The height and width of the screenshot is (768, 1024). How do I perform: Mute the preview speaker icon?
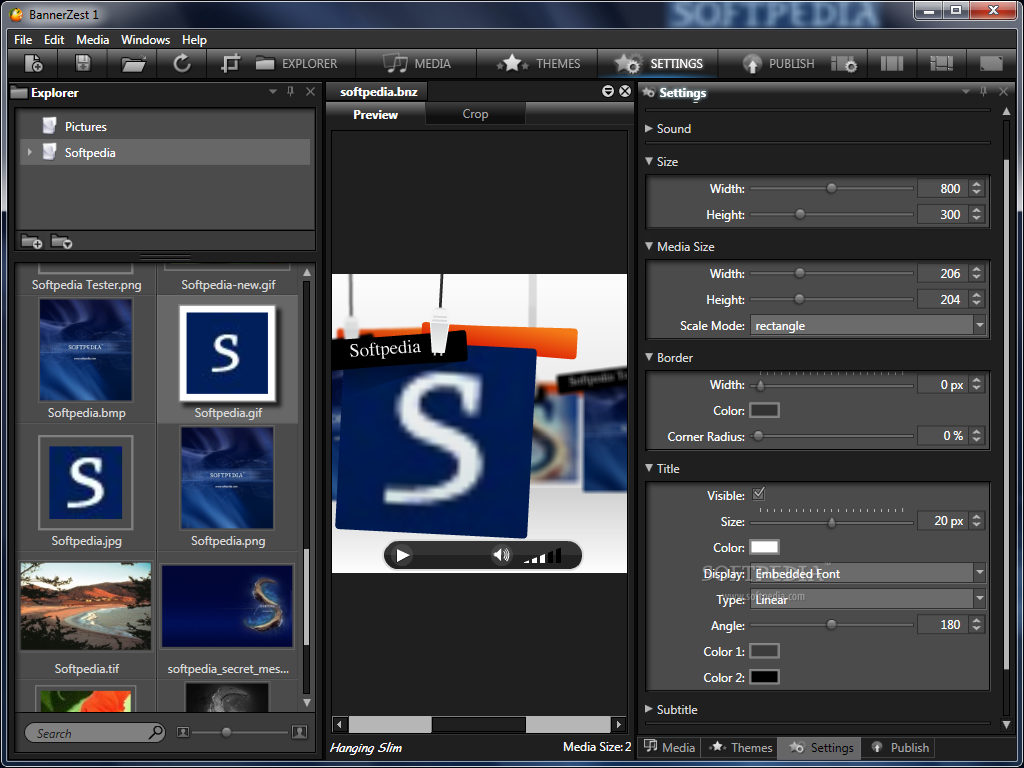[501, 556]
